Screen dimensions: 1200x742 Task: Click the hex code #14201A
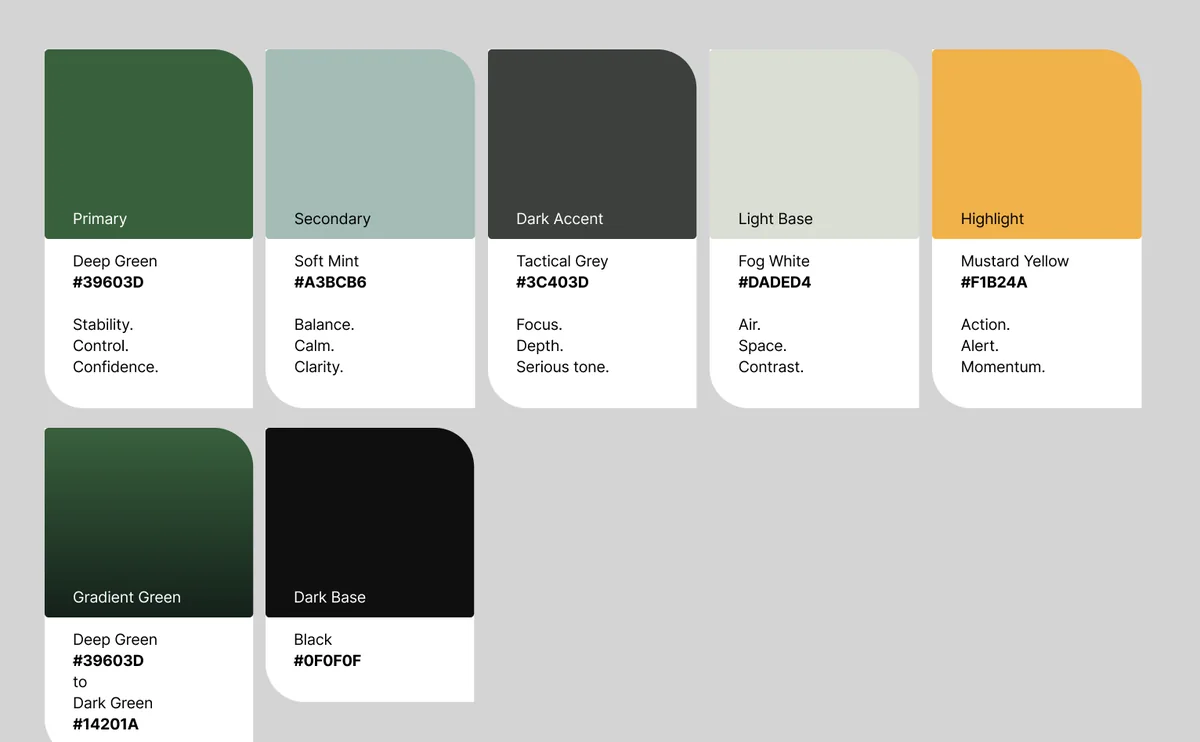[x=106, y=724]
